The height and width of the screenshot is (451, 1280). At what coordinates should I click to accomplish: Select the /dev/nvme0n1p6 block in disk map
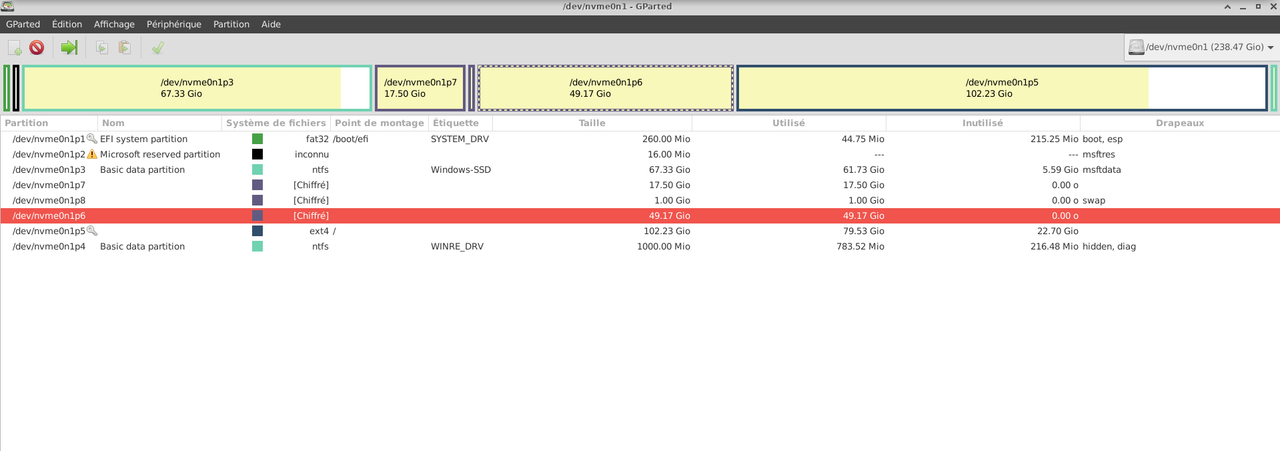pyautogui.click(x=606, y=88)
